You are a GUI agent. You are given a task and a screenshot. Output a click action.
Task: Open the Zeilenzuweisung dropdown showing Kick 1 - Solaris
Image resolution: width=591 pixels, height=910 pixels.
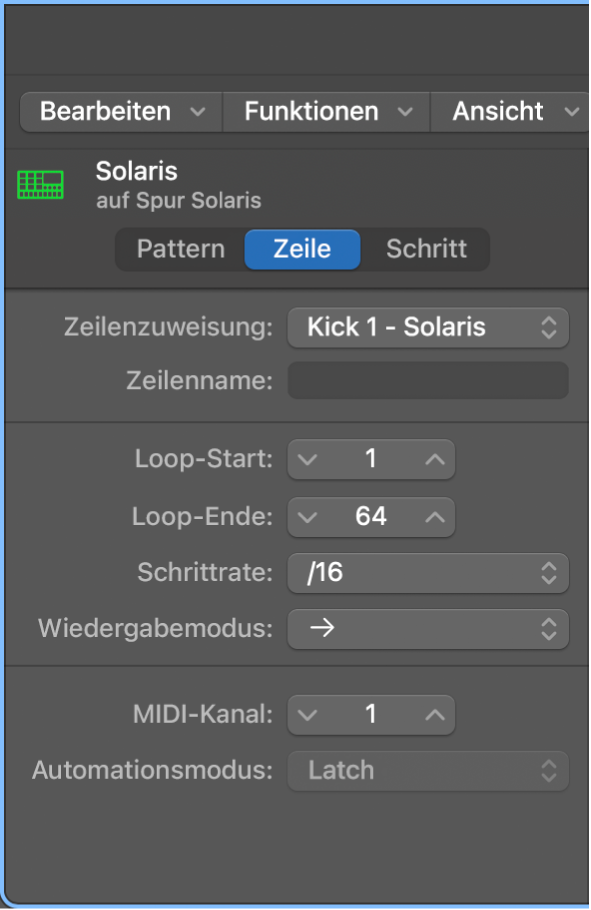428,327
